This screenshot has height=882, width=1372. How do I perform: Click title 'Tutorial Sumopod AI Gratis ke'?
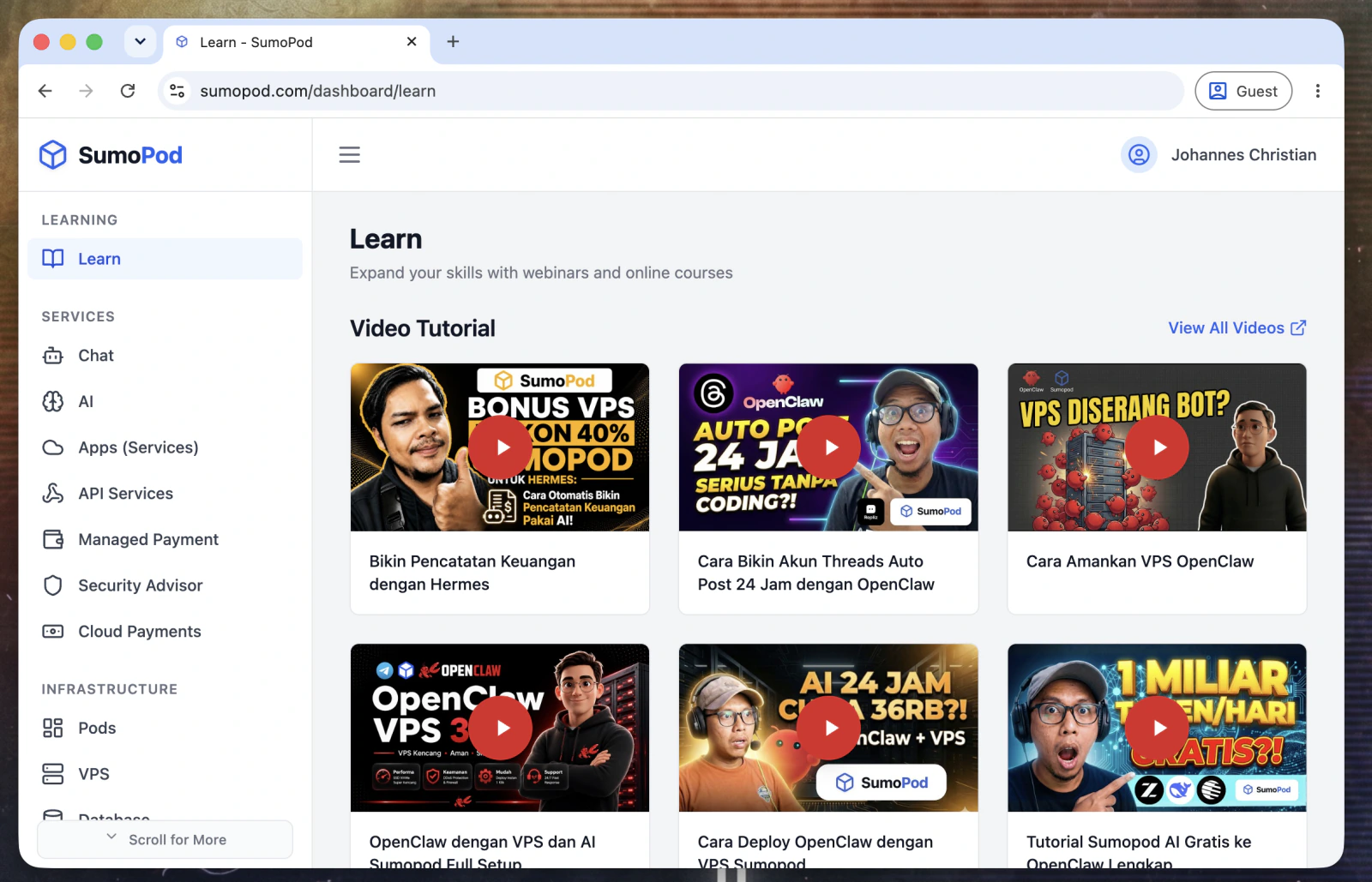click(x=1139, y=852)
